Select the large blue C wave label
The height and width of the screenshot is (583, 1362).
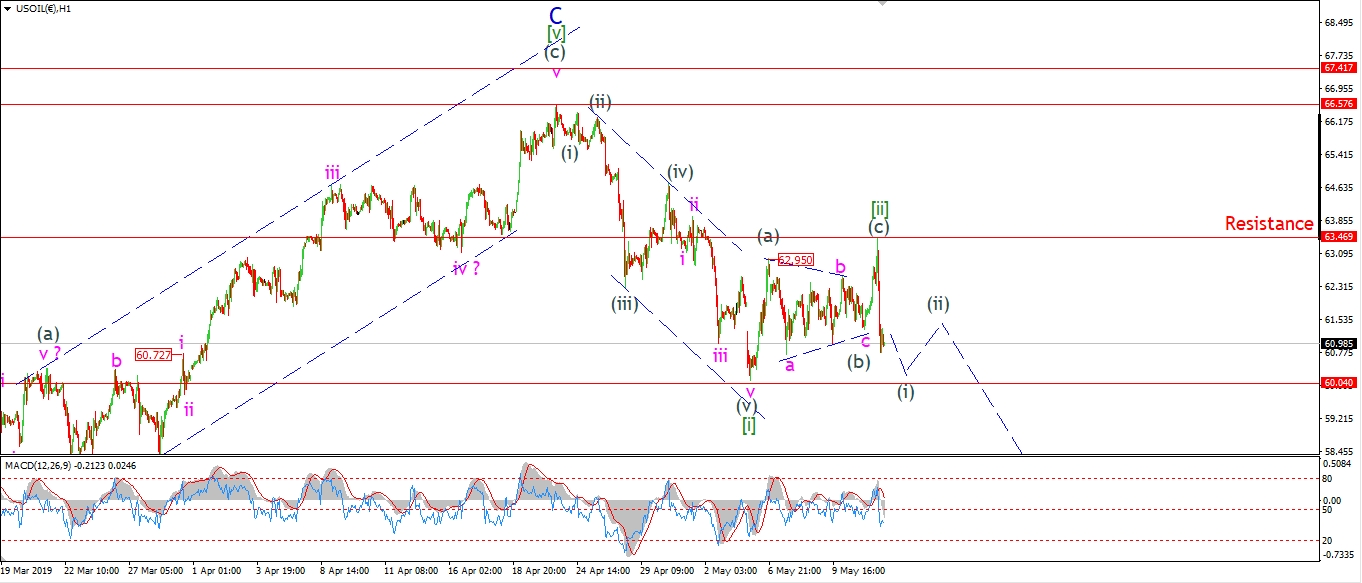pos(556,15)
